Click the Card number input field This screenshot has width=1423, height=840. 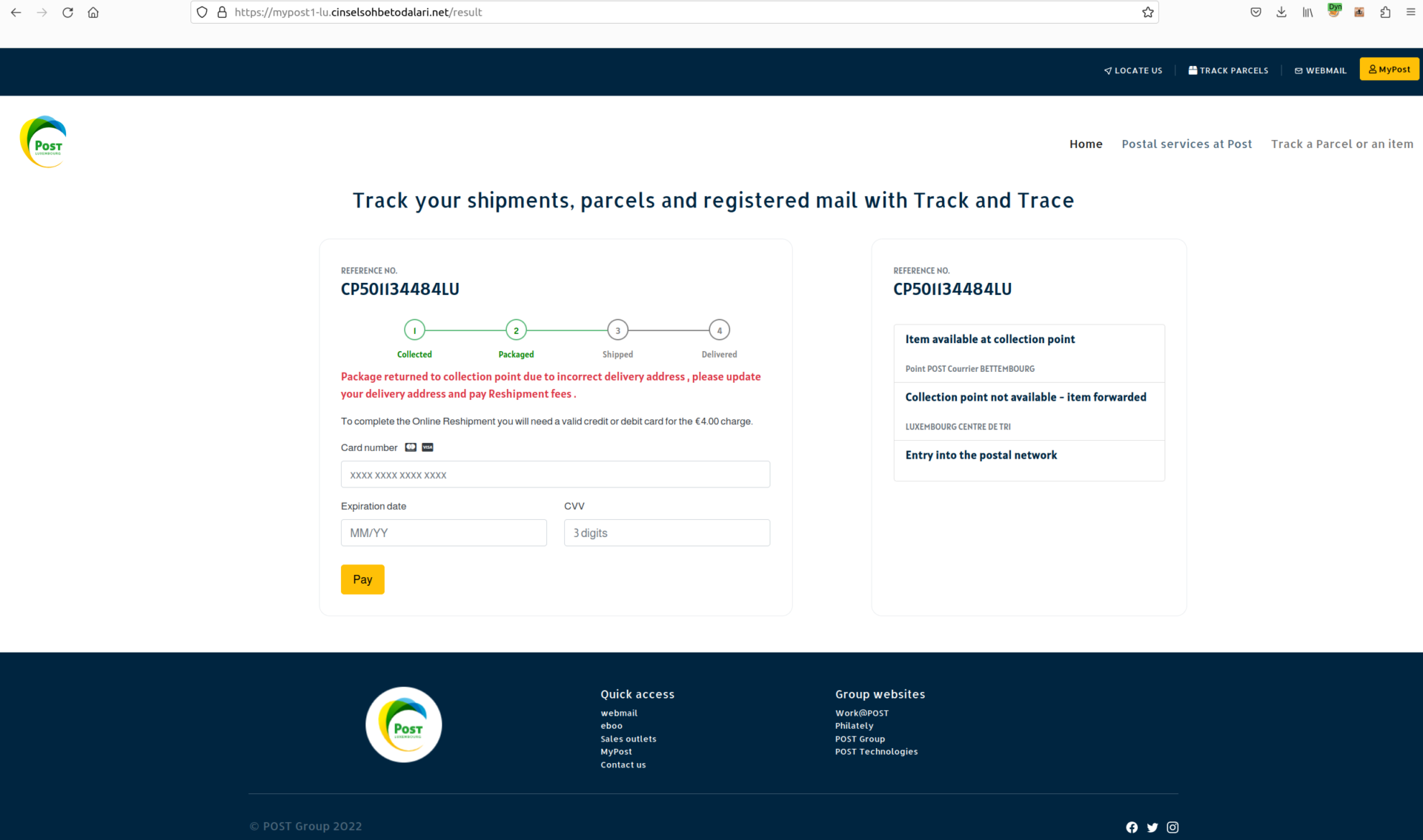point(555,474)
